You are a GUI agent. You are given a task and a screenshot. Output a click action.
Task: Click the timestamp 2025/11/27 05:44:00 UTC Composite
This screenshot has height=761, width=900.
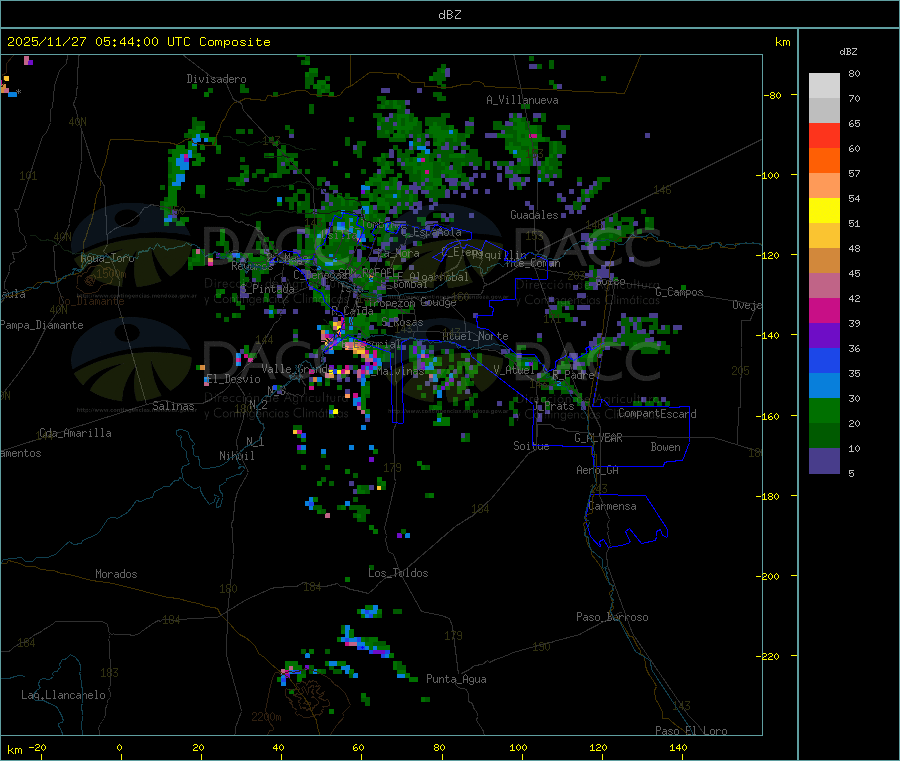coord(138,42)
